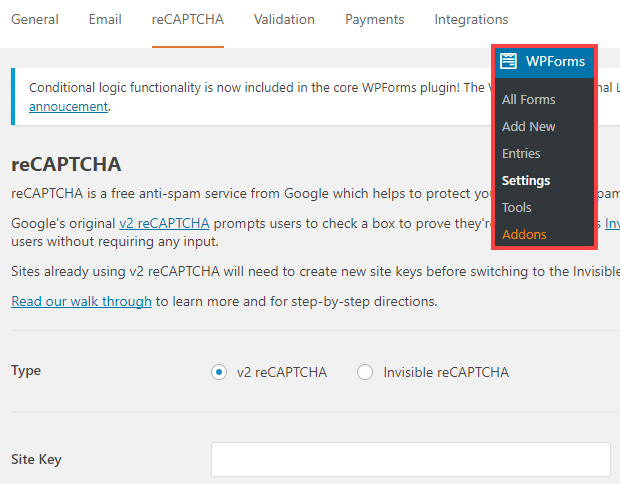The height and width of the screenshot is (484, 620).
Task: Open the Integrations tab
Action: tap(471, 19)
